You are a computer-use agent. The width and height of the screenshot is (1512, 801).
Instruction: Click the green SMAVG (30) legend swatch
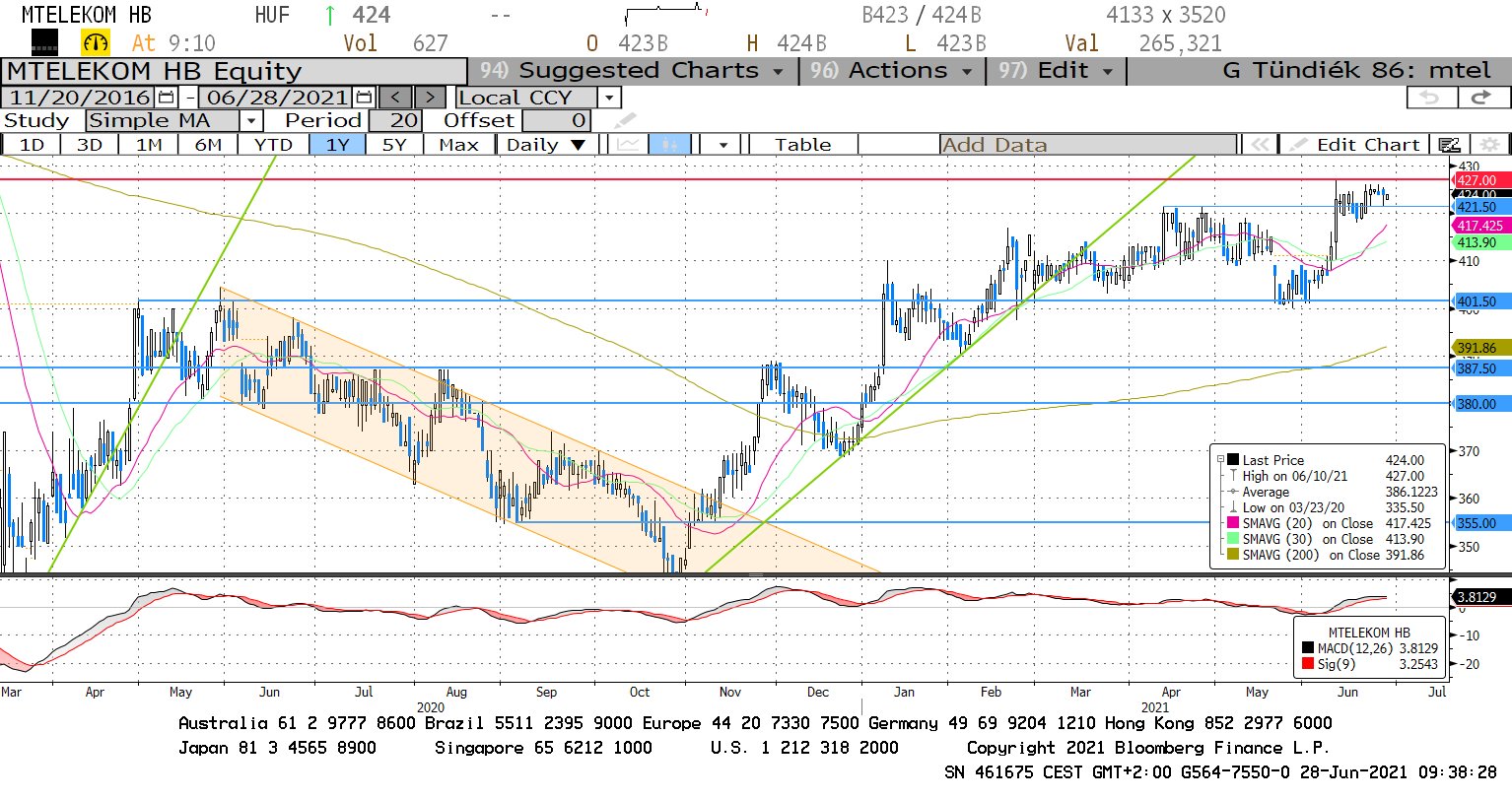[1233, 539]
